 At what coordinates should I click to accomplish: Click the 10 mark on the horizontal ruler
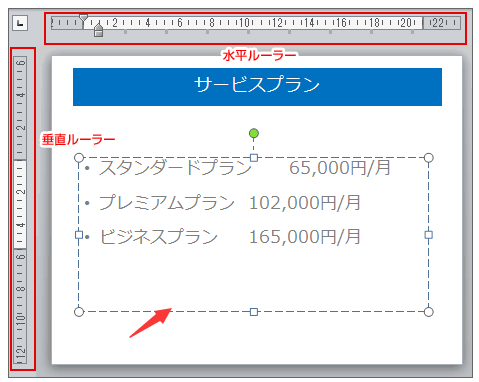point(244,23)
